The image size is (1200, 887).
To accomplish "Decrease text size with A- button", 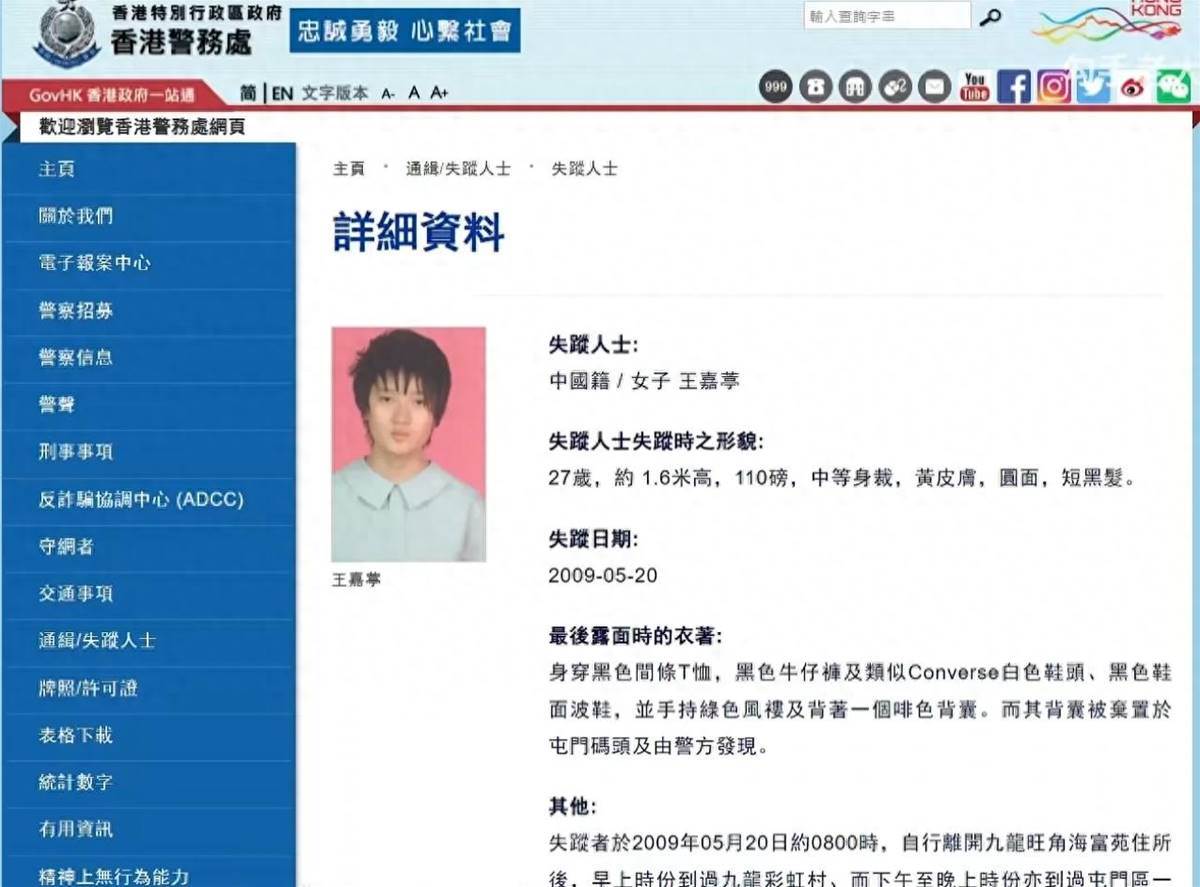I will coord(388,94).
